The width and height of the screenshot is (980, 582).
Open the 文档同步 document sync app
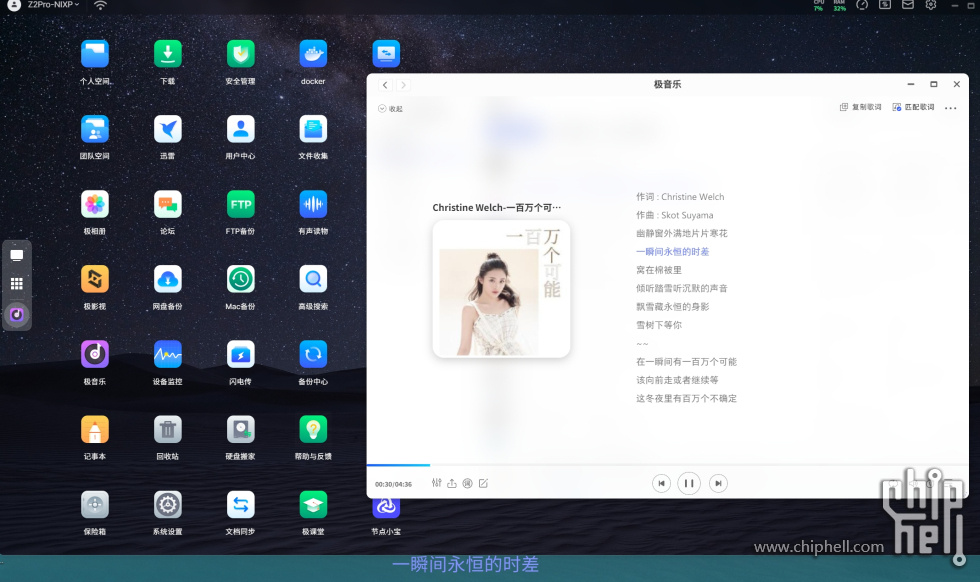click(241, 504)
